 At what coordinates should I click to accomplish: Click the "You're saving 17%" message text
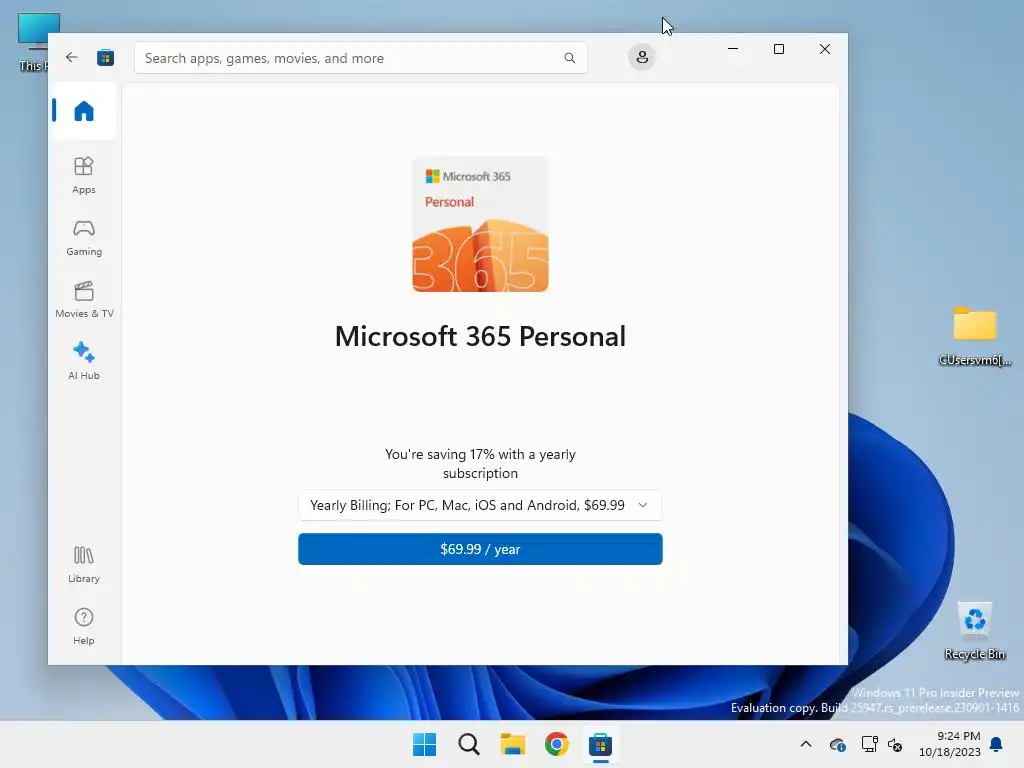[x=480, y=464]
